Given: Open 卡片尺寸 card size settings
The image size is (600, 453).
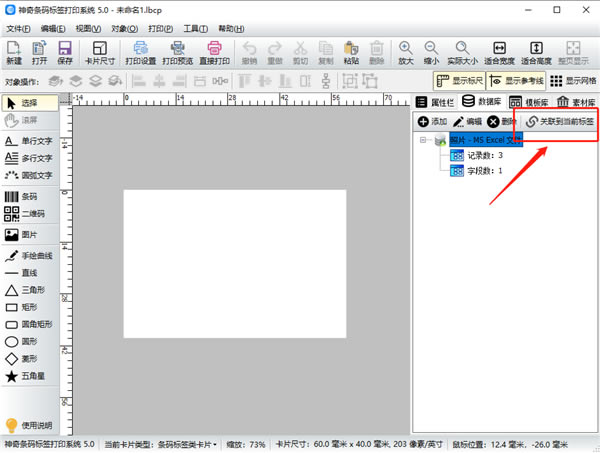Looking at the screenshot, I should click(x=98, y=52).
